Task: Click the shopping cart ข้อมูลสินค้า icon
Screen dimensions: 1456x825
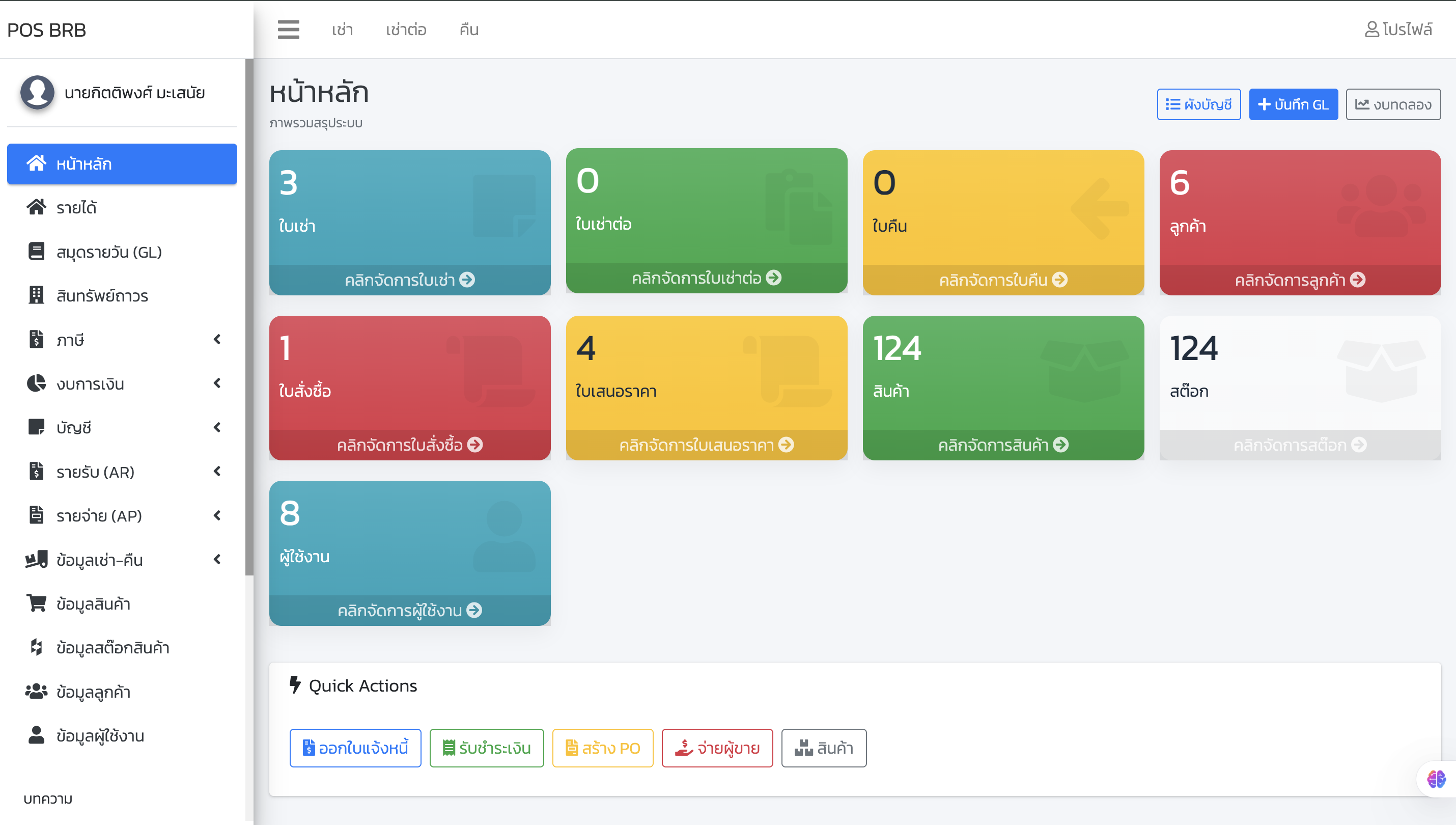Action: (x=36, y=603)
